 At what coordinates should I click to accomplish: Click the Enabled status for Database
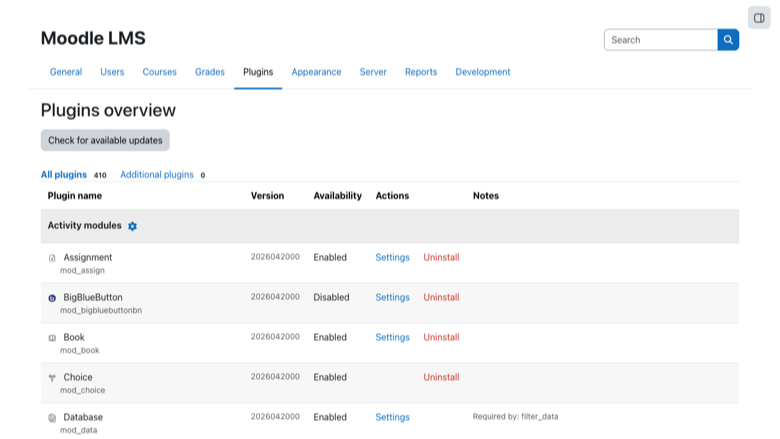330,417
